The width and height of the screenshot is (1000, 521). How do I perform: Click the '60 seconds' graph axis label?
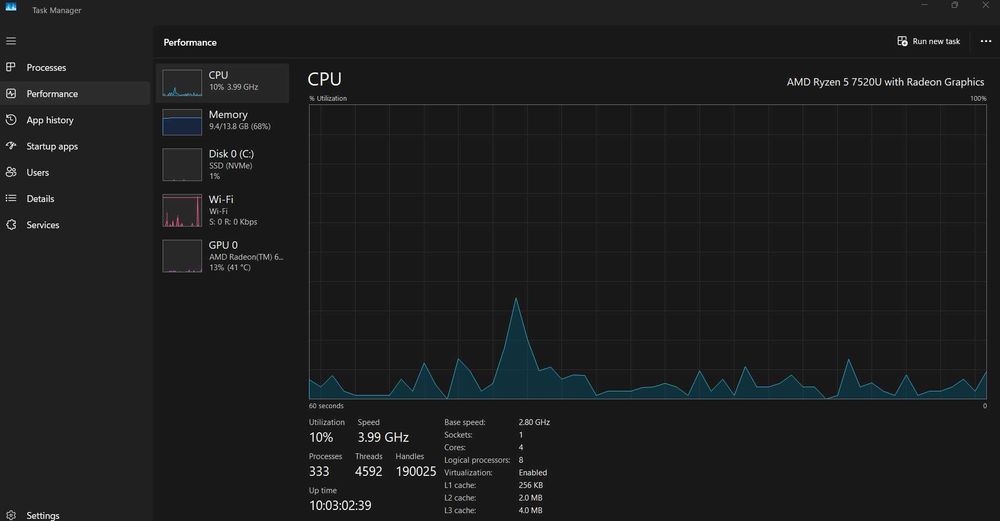[326, 406]
